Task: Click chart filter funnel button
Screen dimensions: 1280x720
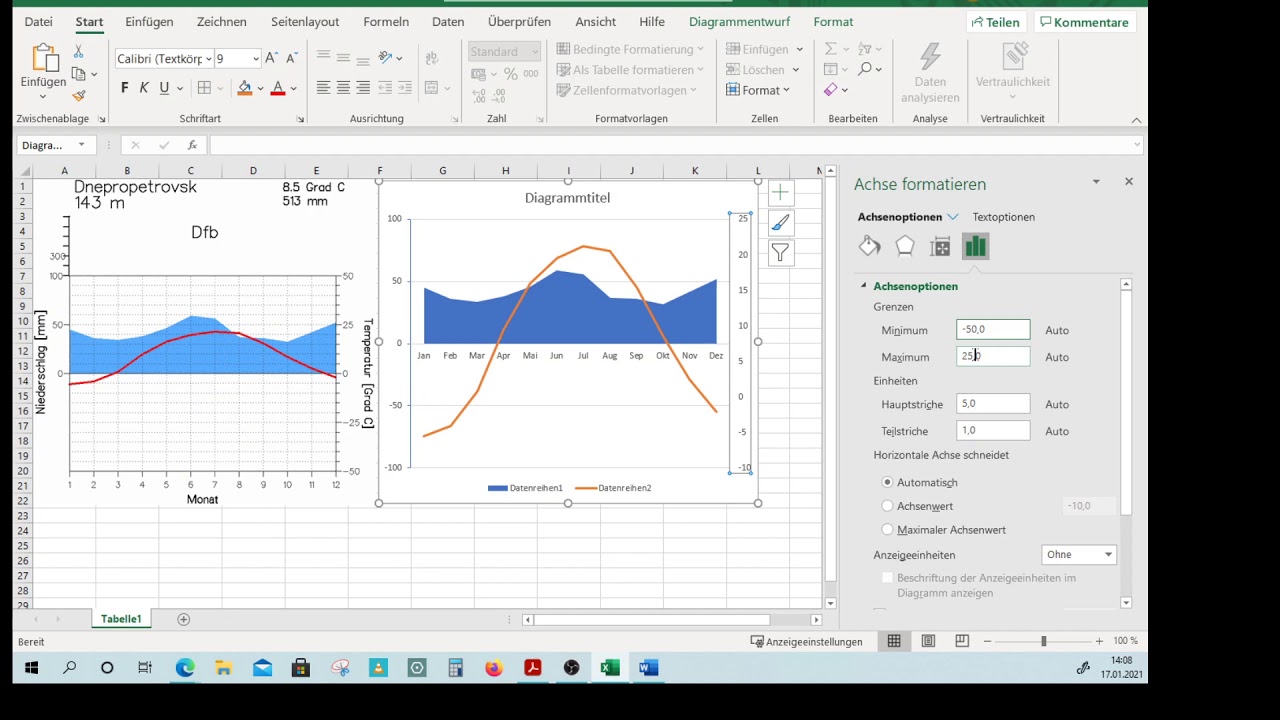Action: tap(780, 253)
